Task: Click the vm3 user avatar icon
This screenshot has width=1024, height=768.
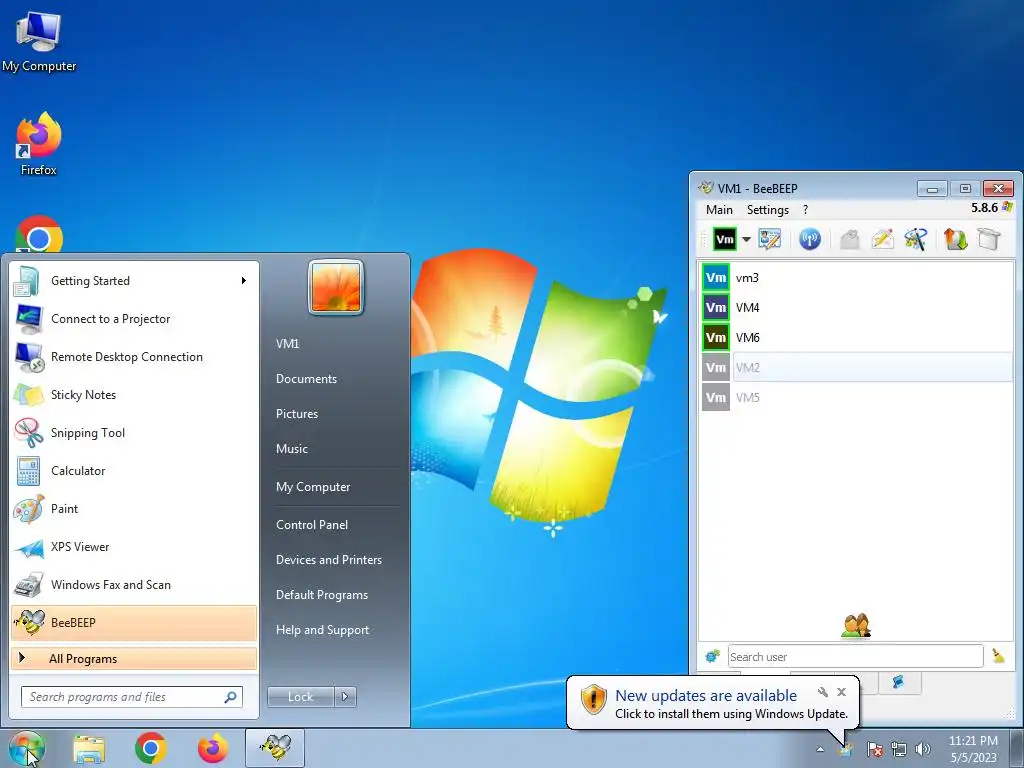Action: point(716,278)
